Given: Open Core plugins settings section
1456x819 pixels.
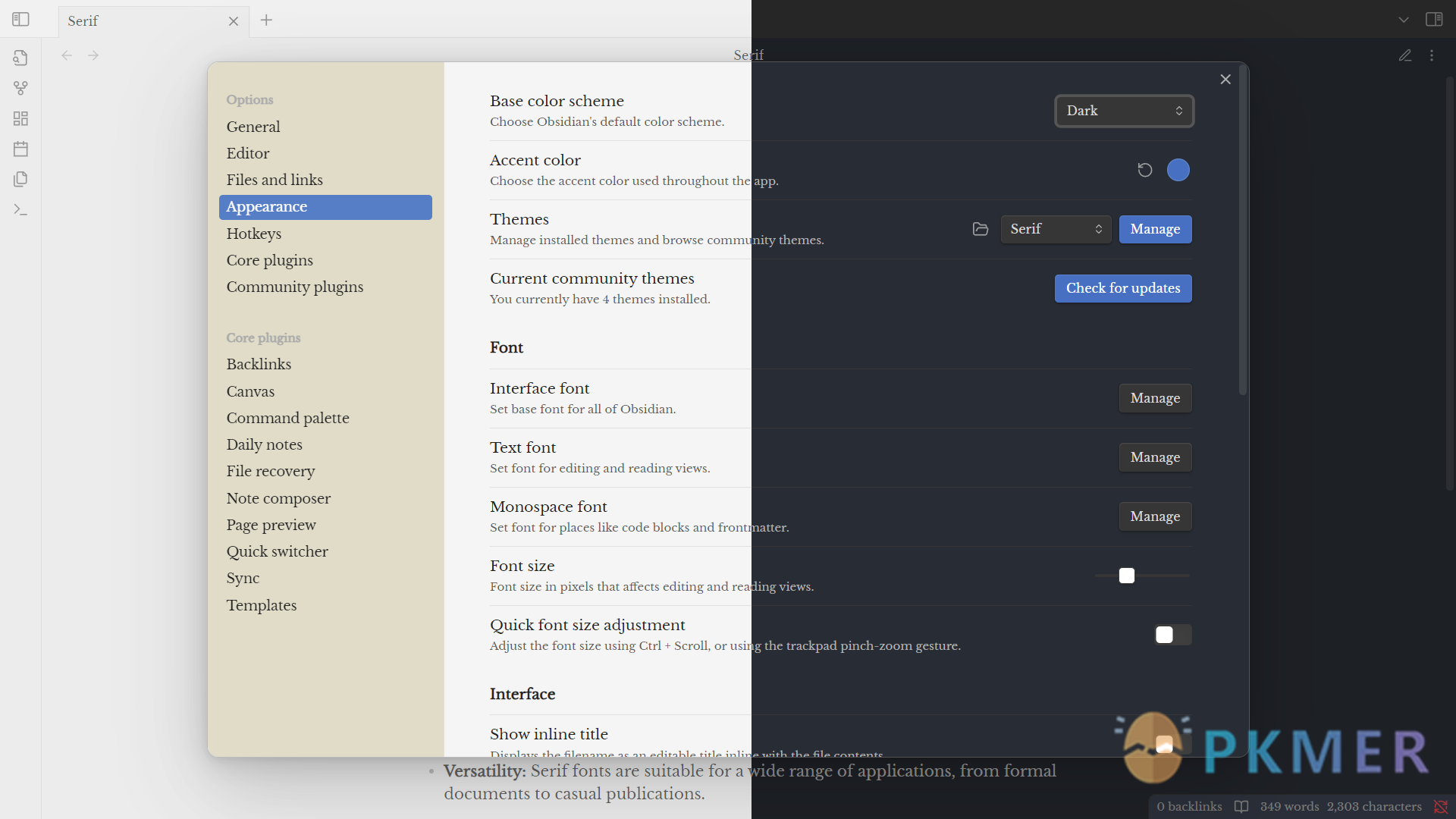Looking at the screenshot, I should (325, 260).
